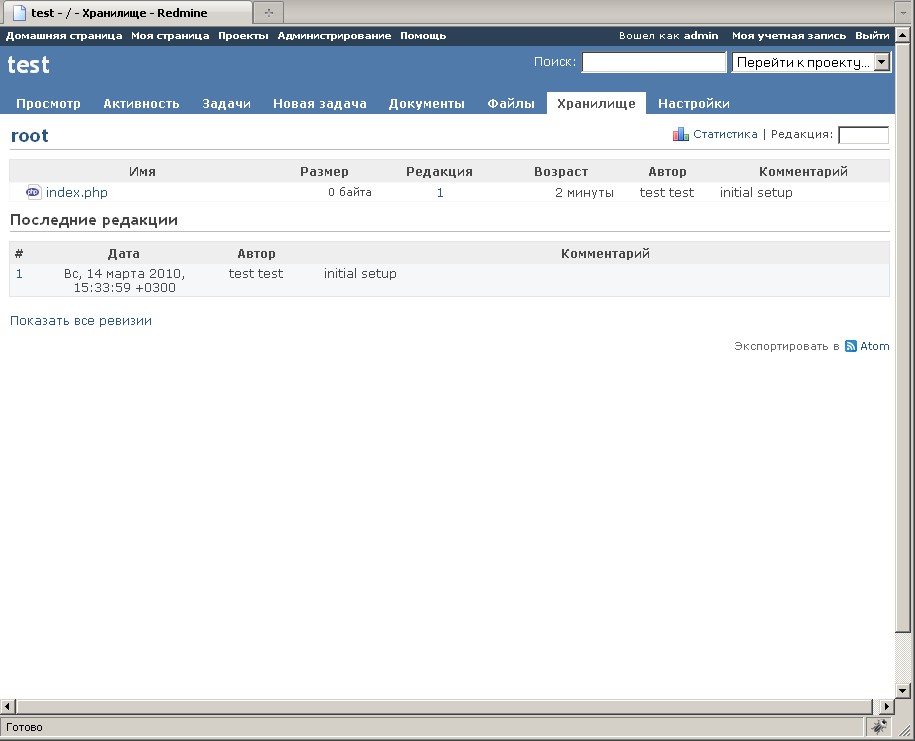915x741 pixels.
Task: Switch to the Активность tab
Action: pyautogui.click(x=141, y=104)
